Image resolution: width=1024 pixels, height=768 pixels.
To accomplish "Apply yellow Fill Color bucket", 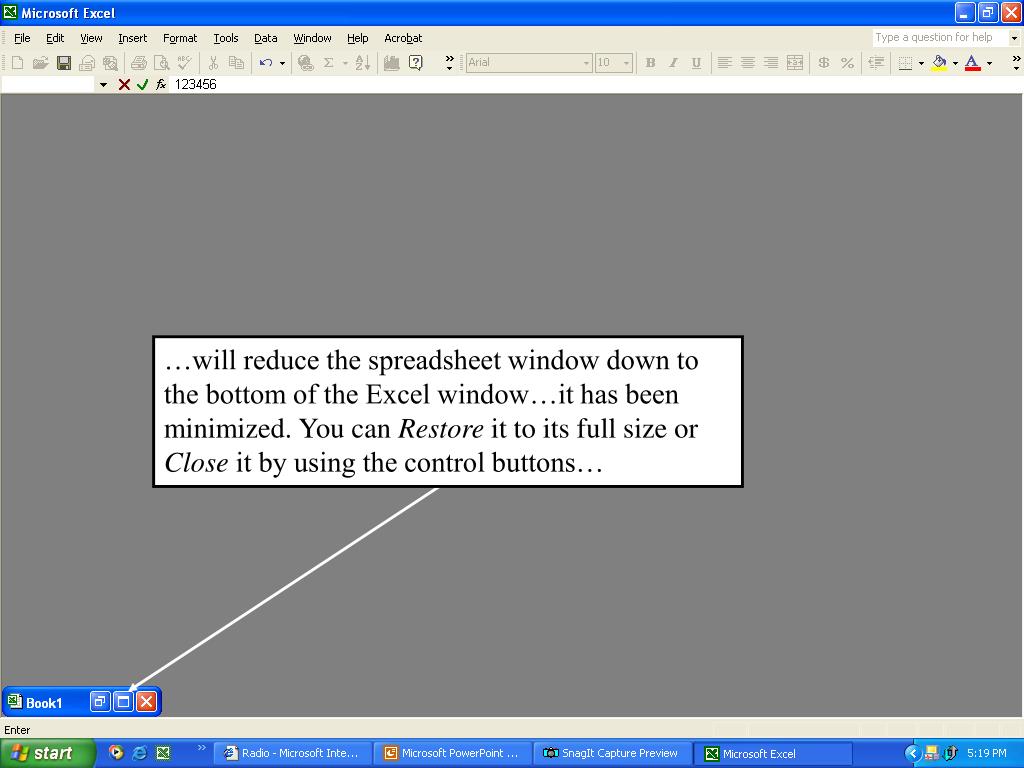I will (x=939, y=63).
